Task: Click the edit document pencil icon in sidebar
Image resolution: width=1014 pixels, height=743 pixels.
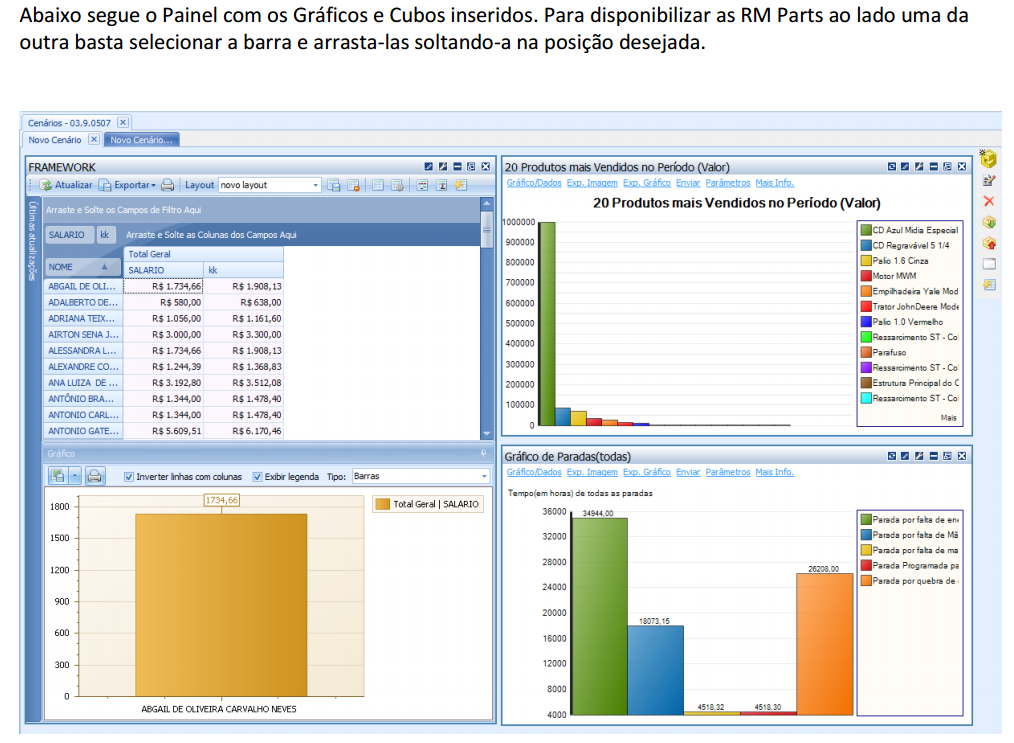Action: [989, 180]
